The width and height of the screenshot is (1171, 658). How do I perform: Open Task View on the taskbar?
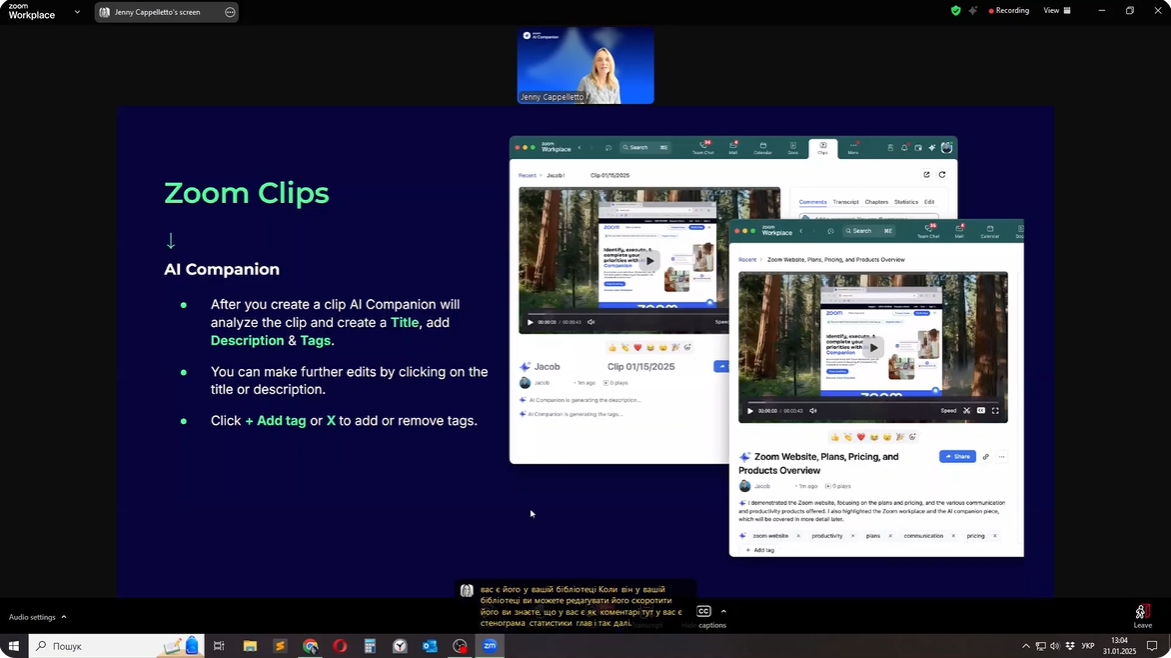(x=219, y=646)
